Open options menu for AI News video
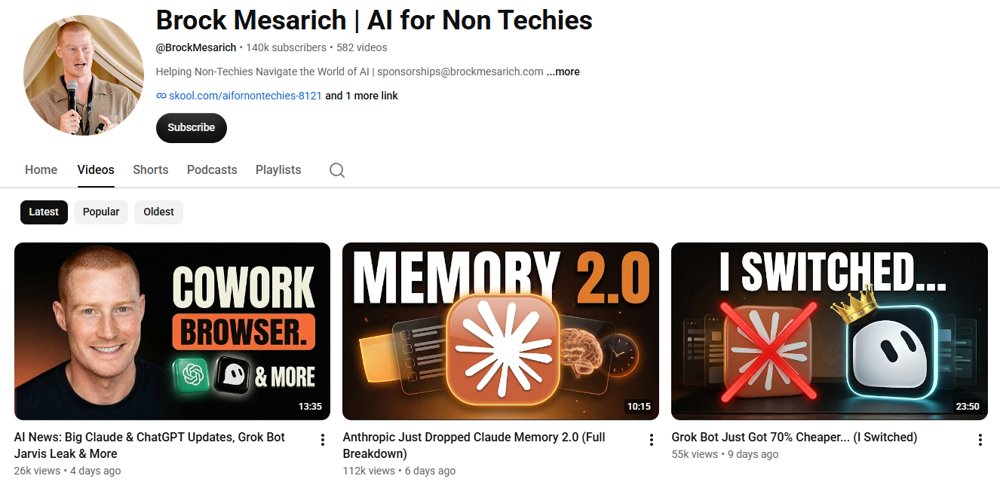Image resolution: width=1000 pixels, height=482 pixels. [323, 440]
